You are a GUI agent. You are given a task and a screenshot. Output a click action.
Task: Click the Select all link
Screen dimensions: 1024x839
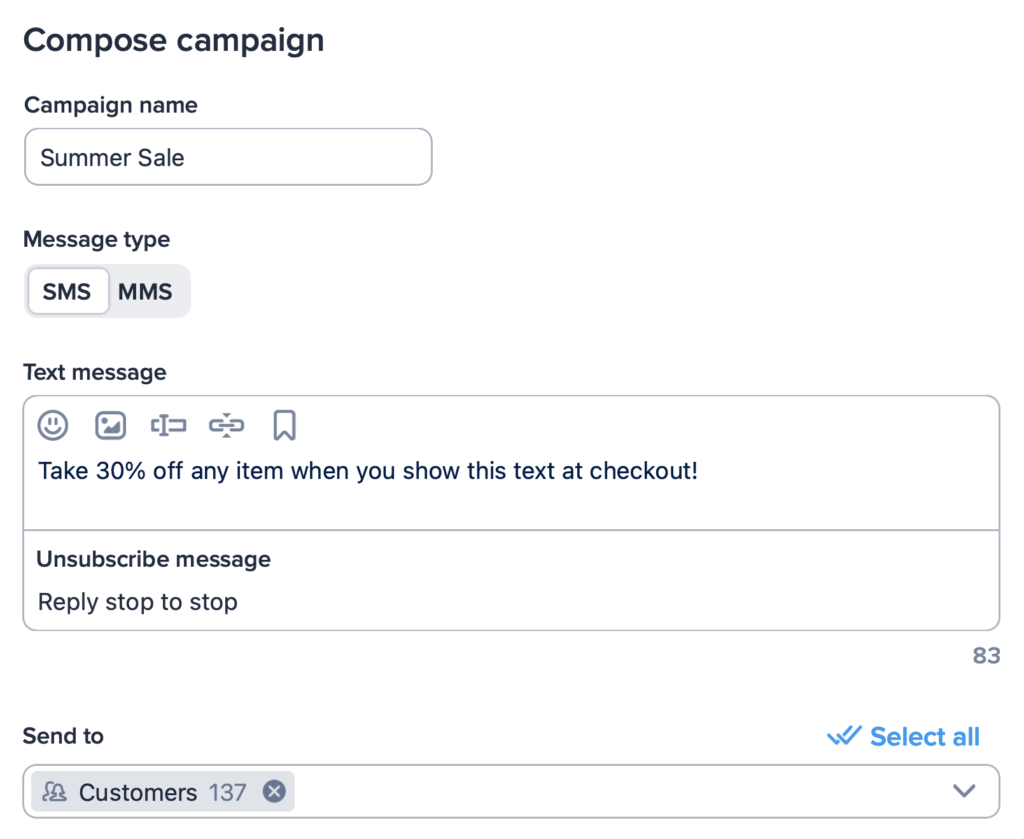click(x=923, y=736)
